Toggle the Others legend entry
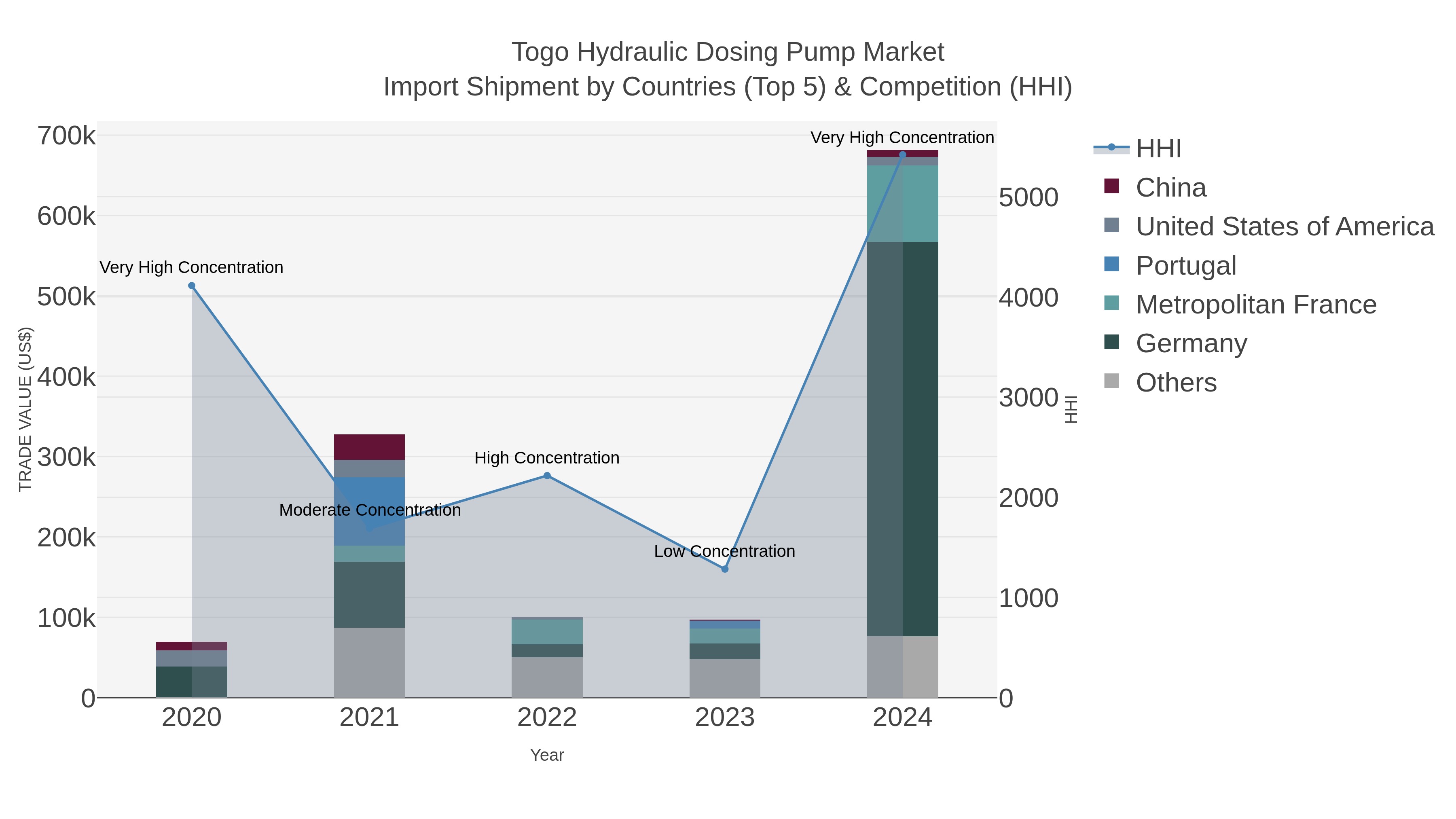The height and width of the screenshot is (819, 1456). click(1160, 382)
